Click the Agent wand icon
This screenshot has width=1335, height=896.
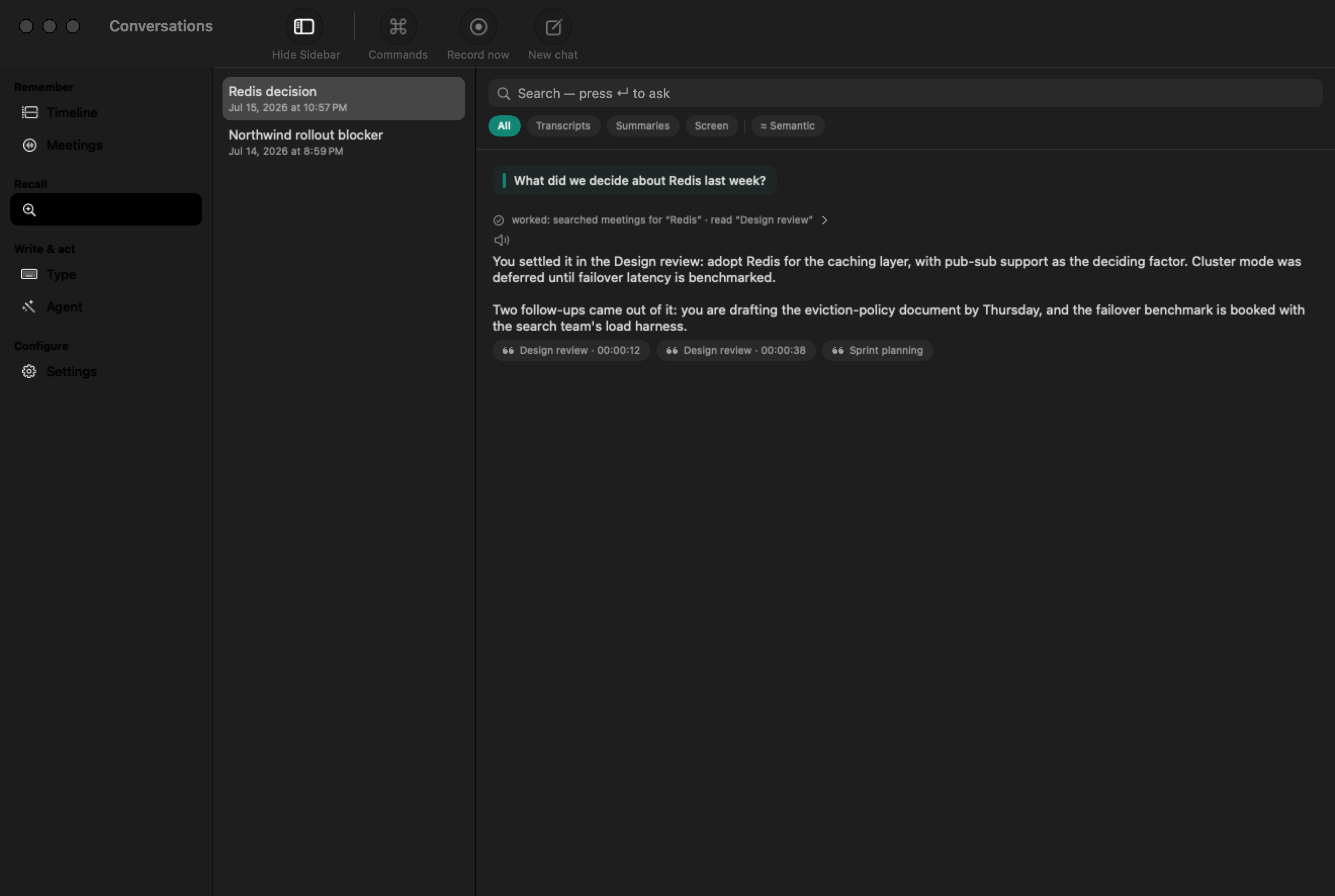29,306
